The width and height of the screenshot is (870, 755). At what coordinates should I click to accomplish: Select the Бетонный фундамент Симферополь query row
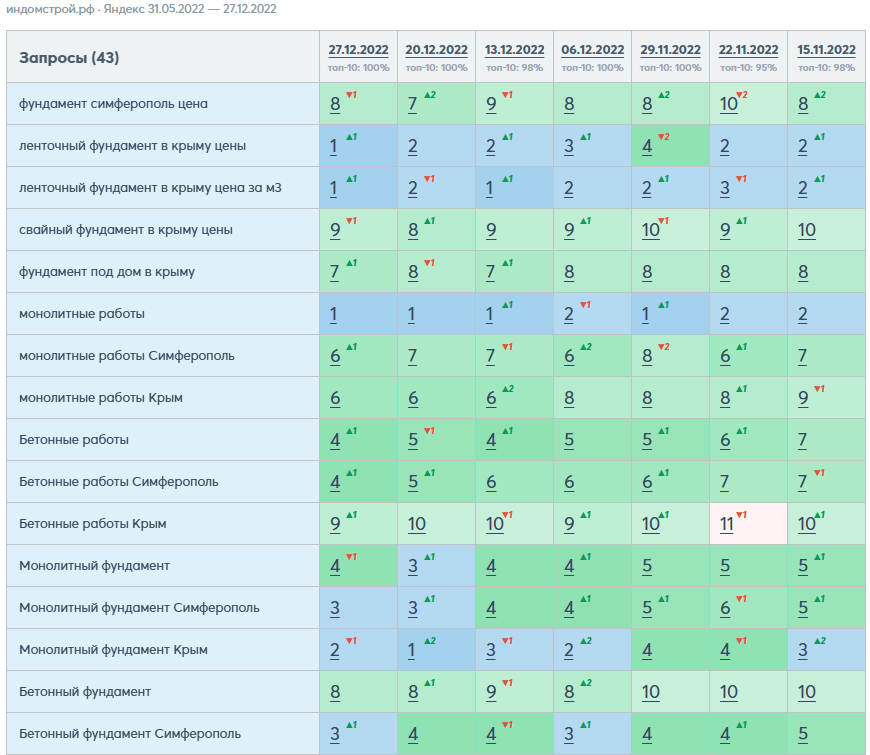click(130, 733)
